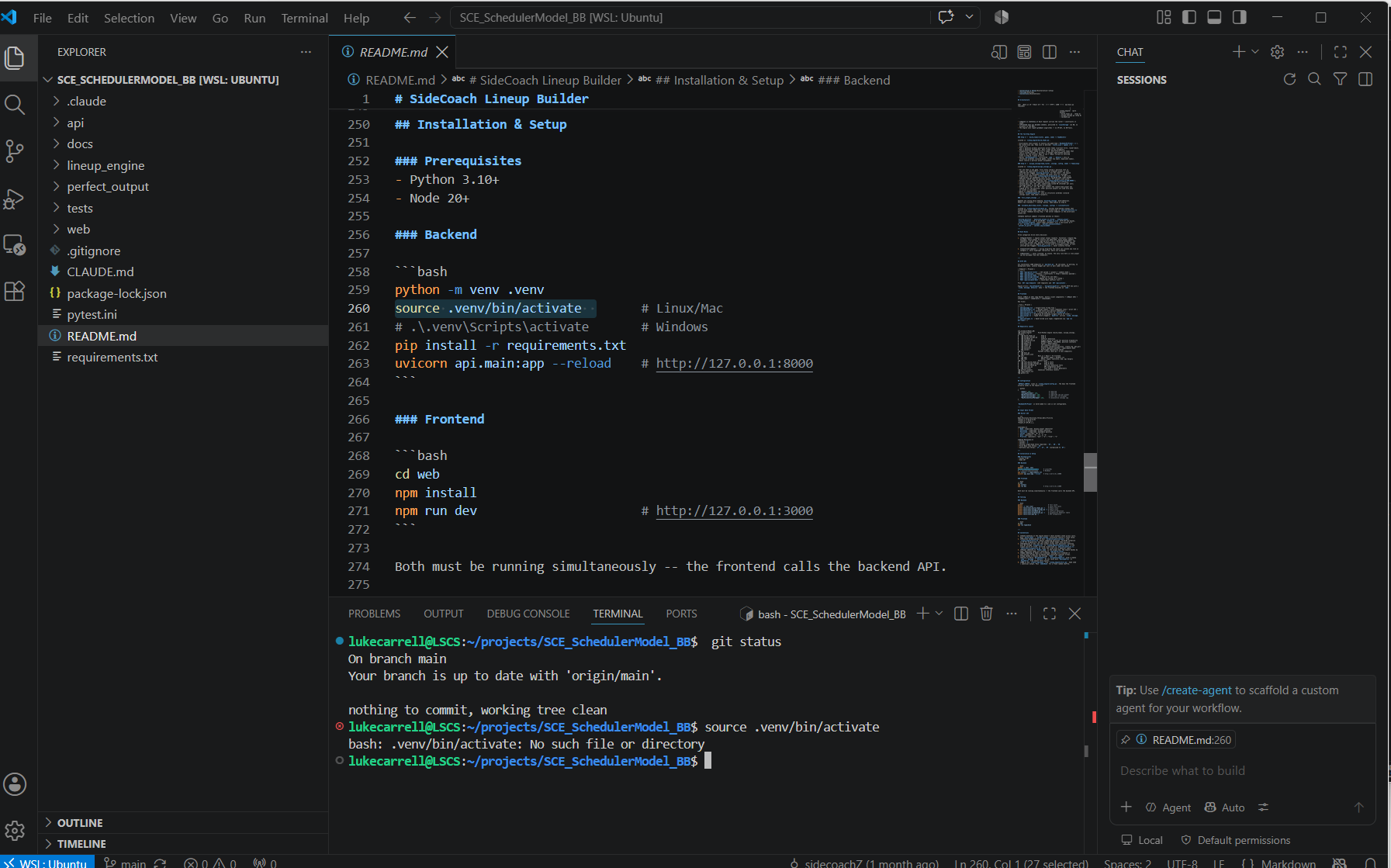Toggle Copilot status icon in the status bar
Image resolution: width=1391 pixels, height=868 pixels.
click(1339, 863)
